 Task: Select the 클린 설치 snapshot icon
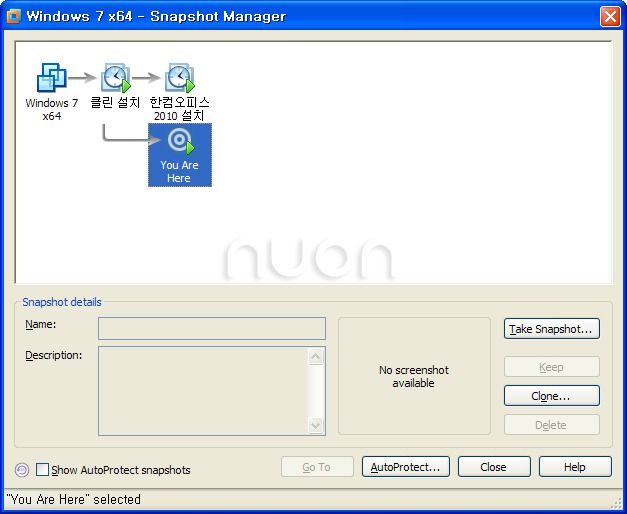(x=116, y=78)
